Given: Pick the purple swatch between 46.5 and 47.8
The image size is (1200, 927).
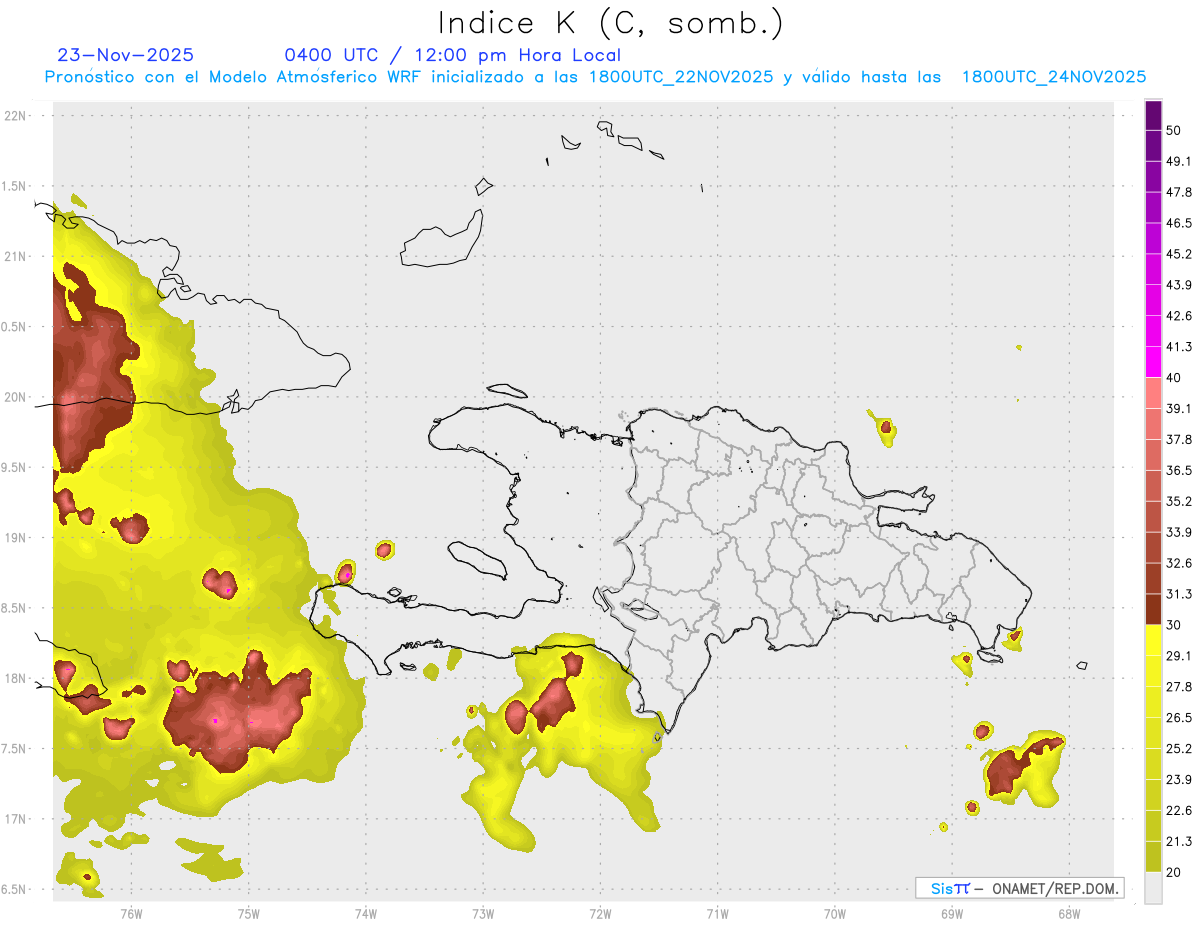Looking at the screenshot, I should (1153, 208).
